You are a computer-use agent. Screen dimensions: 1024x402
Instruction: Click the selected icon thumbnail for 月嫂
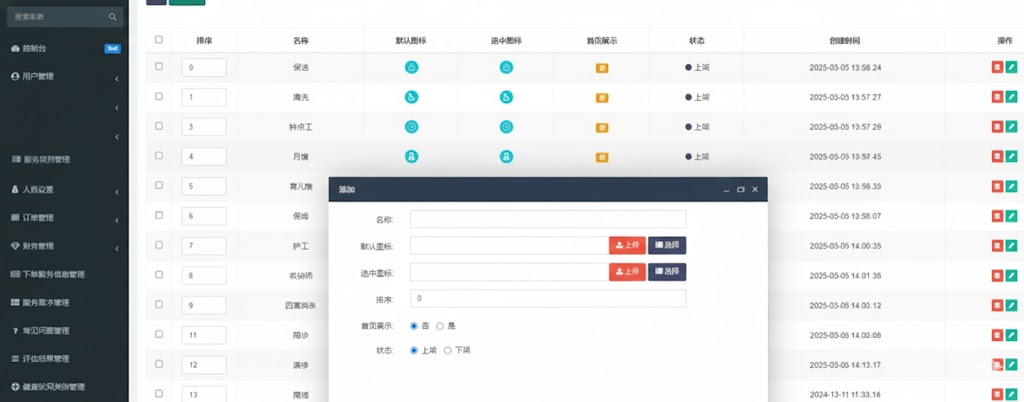506,157
